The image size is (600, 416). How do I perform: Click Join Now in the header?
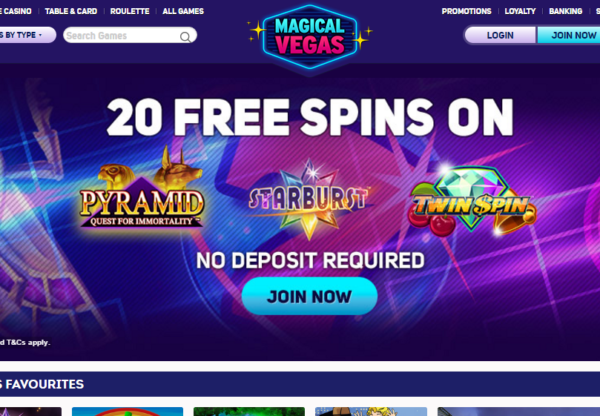[569, 35]
